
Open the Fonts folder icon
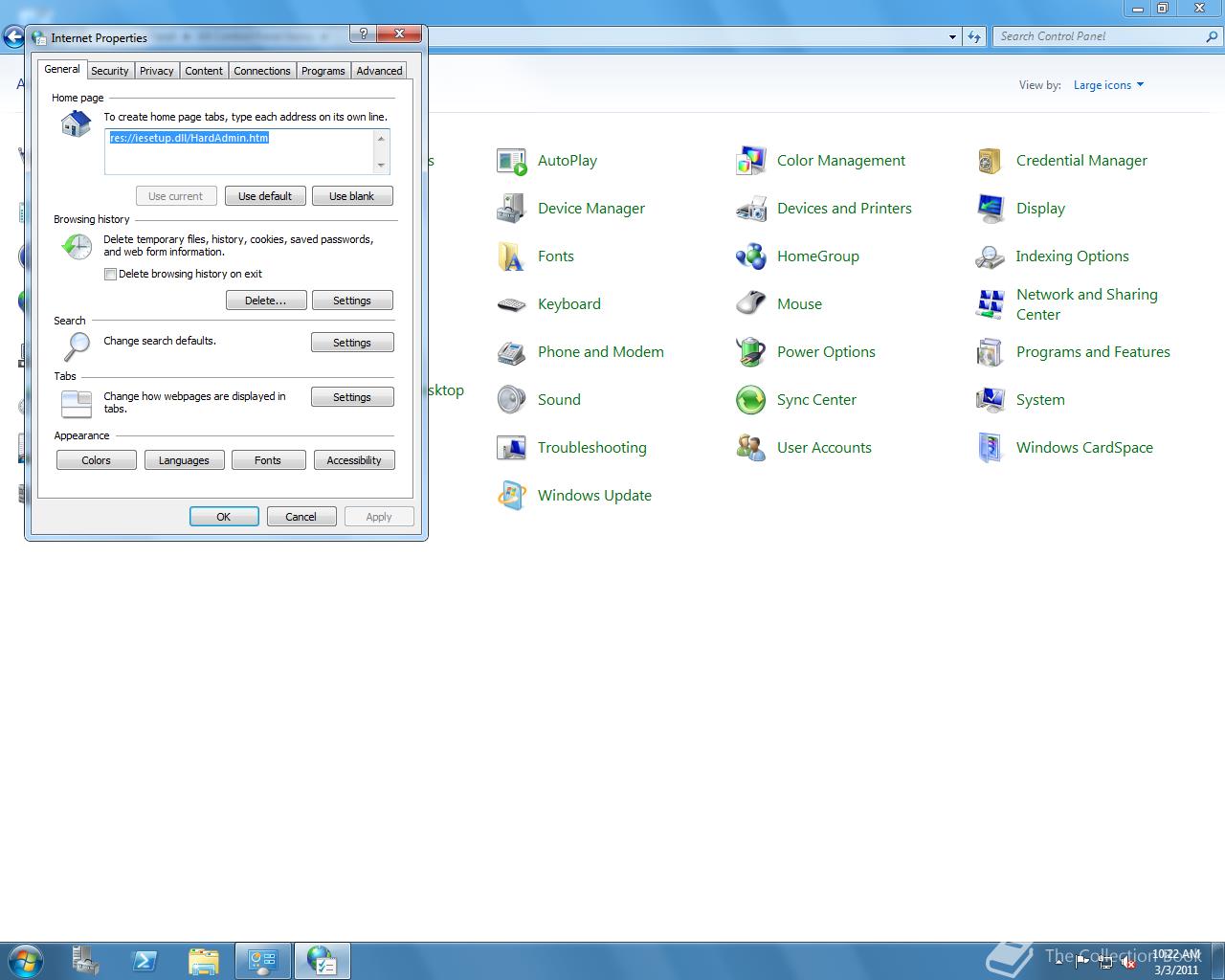tap(512, 256)
